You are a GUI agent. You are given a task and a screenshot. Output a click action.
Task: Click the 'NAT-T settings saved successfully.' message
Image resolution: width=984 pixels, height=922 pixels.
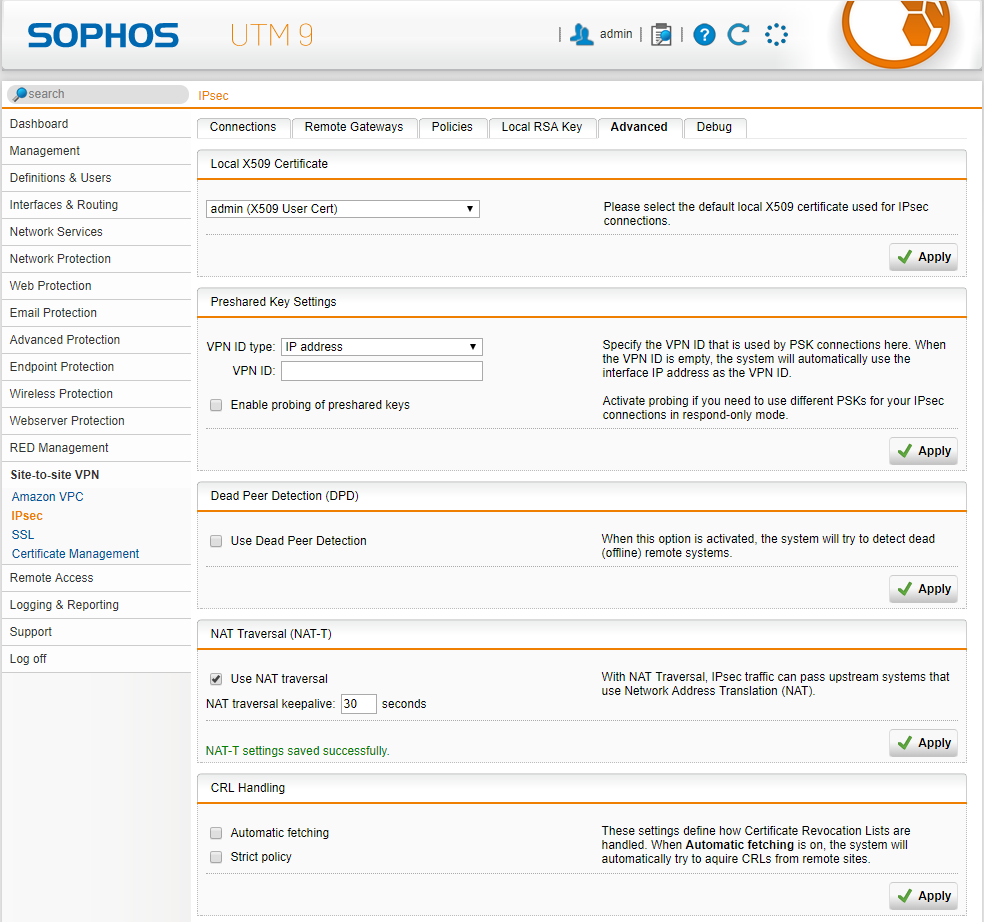[x=297, y=751]
